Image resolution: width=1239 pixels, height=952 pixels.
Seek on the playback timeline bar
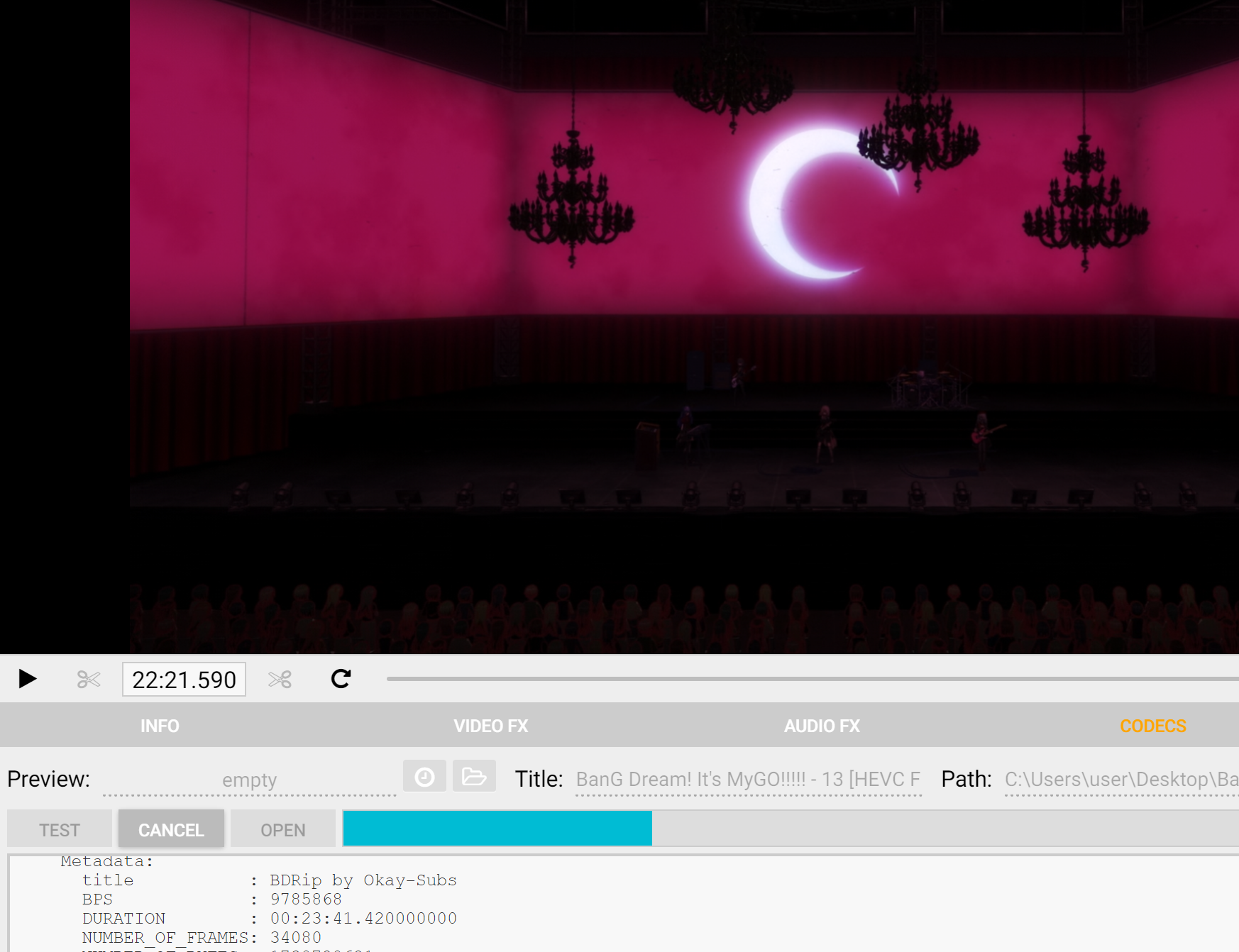pos(813,679)
